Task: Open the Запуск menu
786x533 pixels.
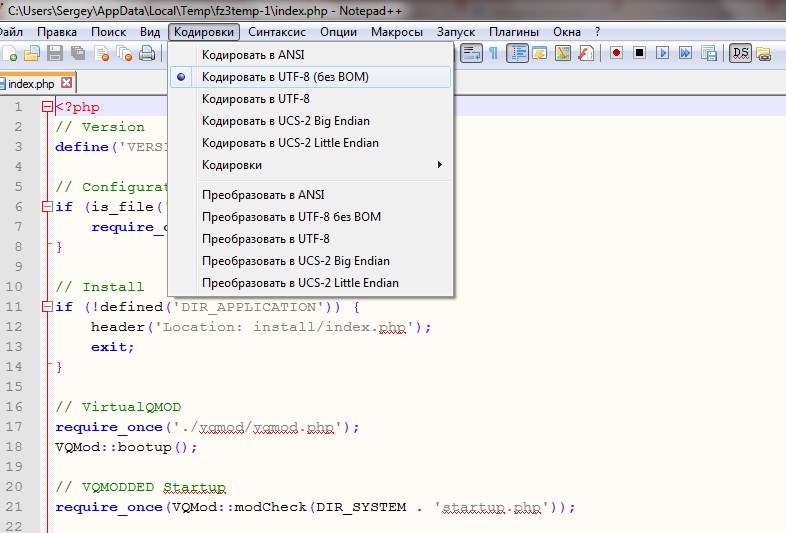Action: (x=456, y=32)
